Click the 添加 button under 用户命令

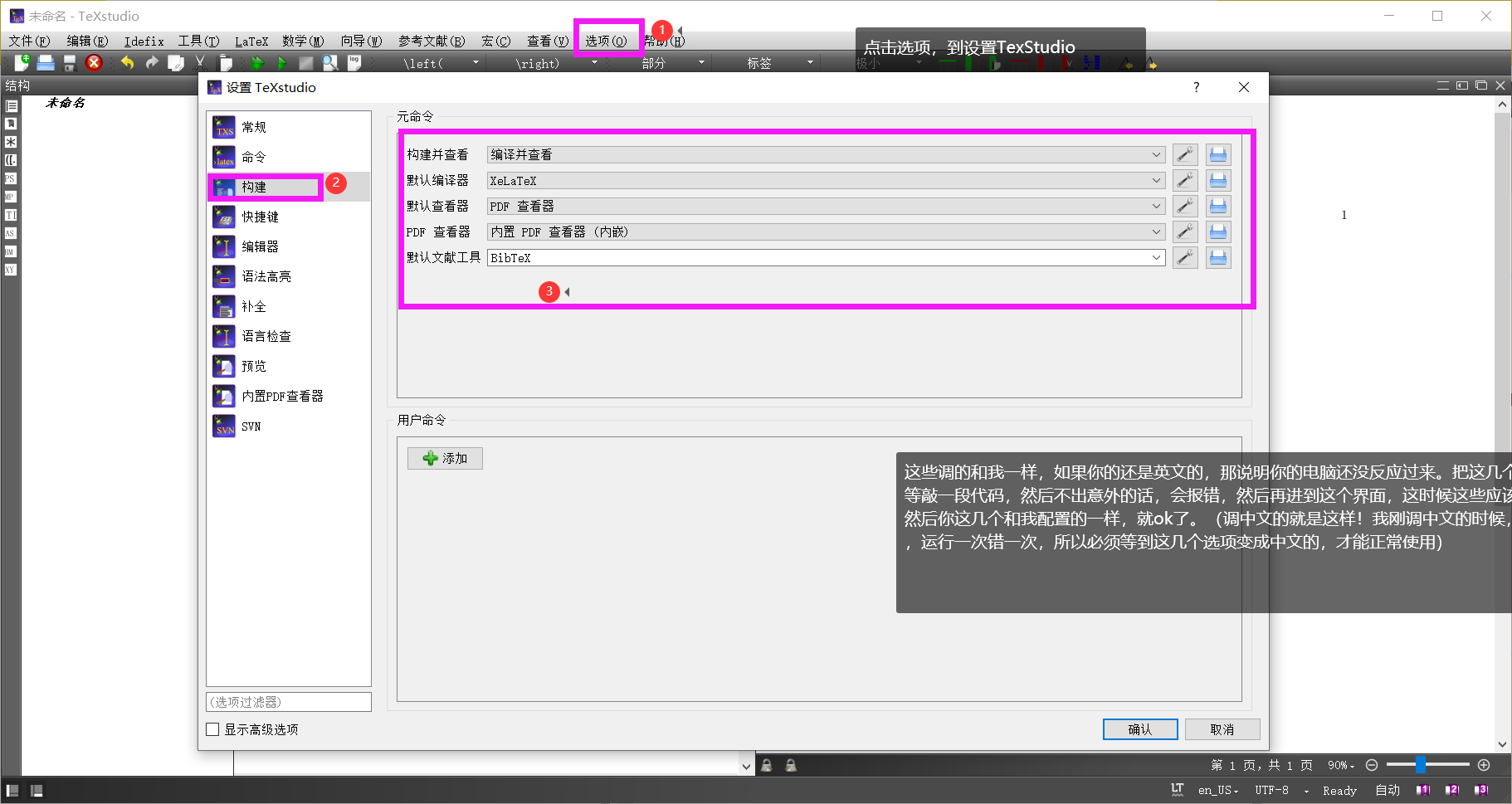click(x=445, y=458)
